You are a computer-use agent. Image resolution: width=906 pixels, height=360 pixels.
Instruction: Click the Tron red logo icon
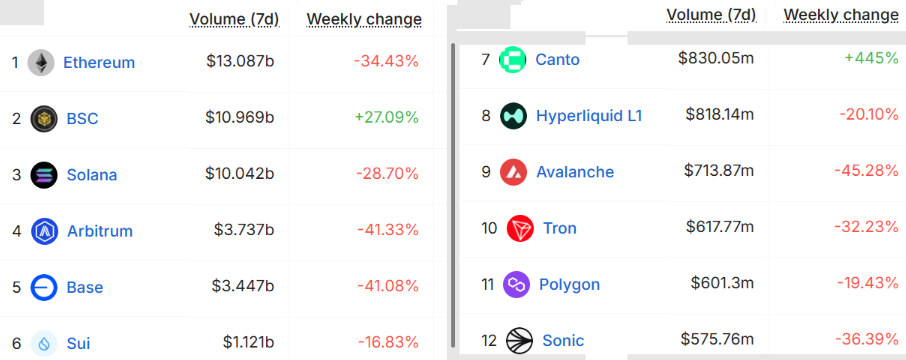click(x=520, y=228)
